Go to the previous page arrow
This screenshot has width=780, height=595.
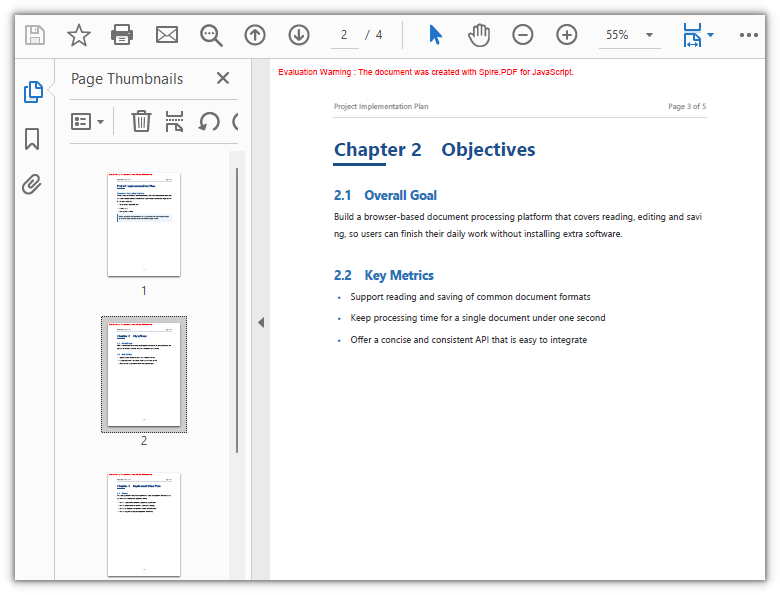(x=255, y=35)
